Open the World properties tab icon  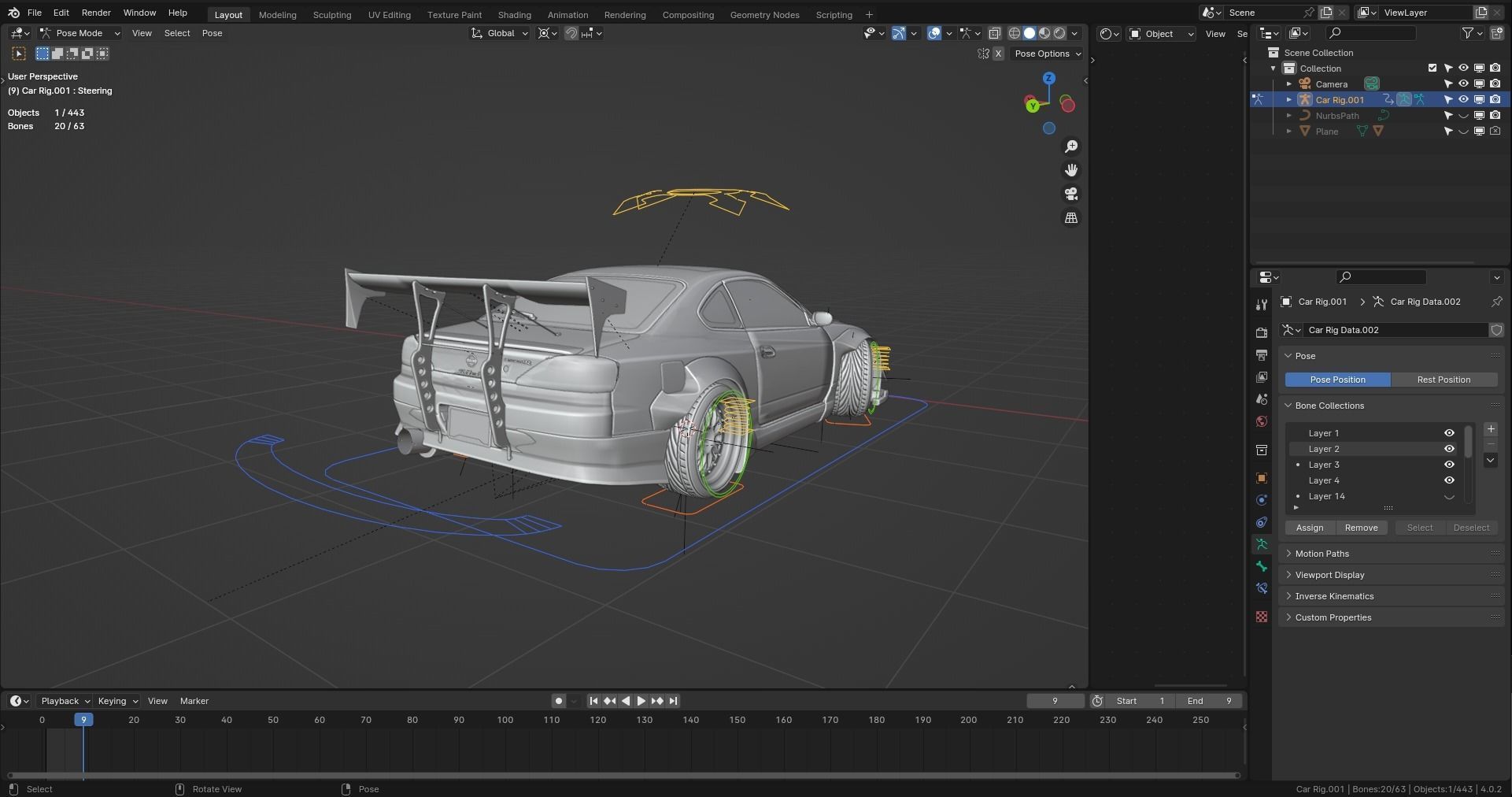1262,421
